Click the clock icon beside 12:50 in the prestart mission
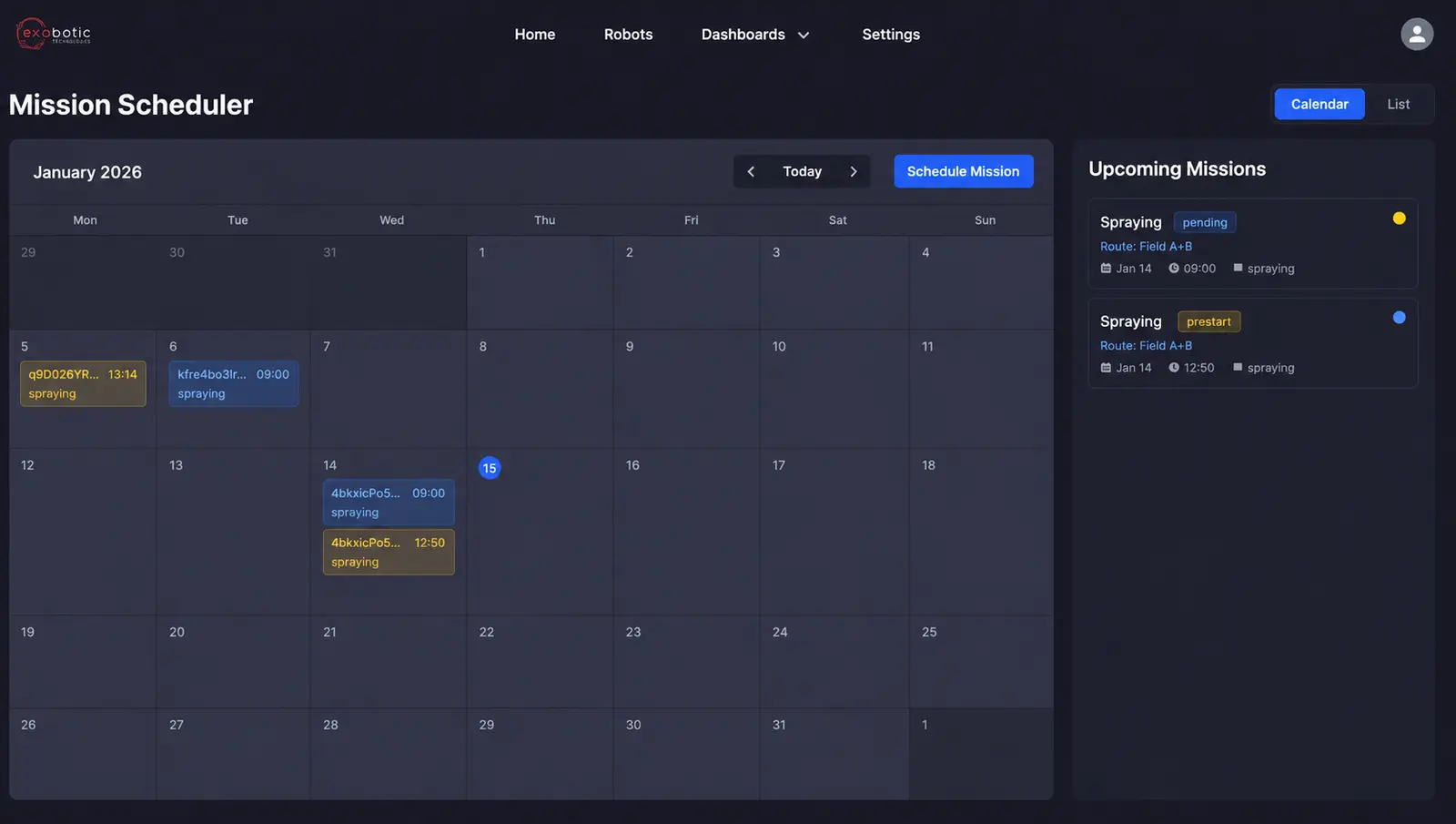 [x=1174, y=368]
